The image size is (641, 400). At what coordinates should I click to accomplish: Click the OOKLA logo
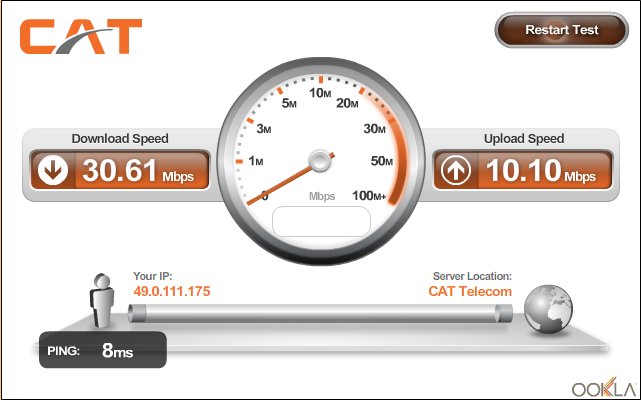coord(603,387)
